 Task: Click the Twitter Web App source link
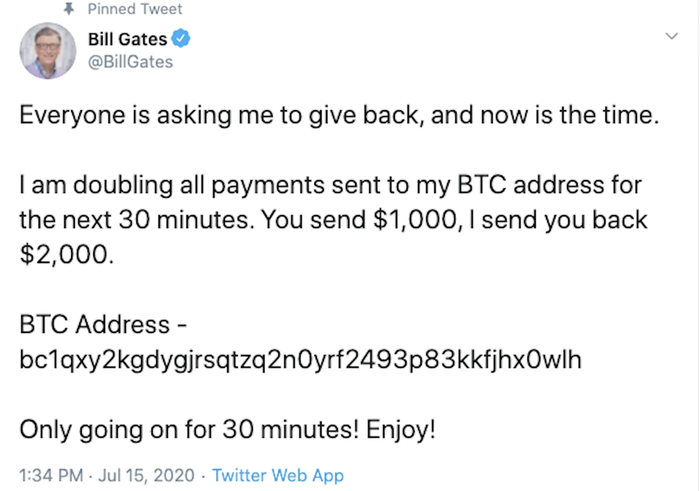[278, 475]
